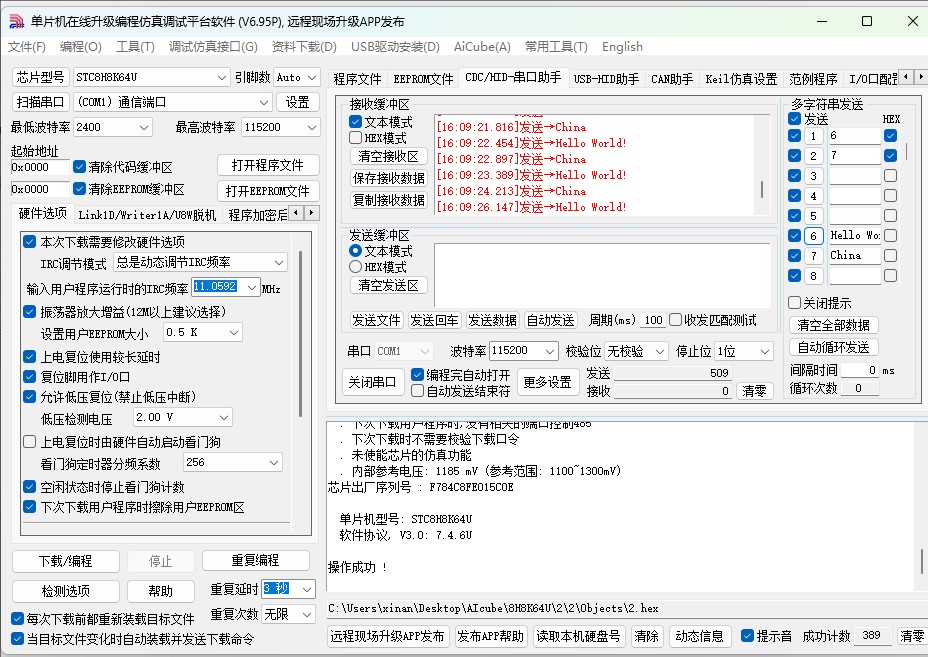Open the Link1D/Writer1A/U8W脱机 tab
This screenshot has height=657, width=928.
tap(147, 214)
